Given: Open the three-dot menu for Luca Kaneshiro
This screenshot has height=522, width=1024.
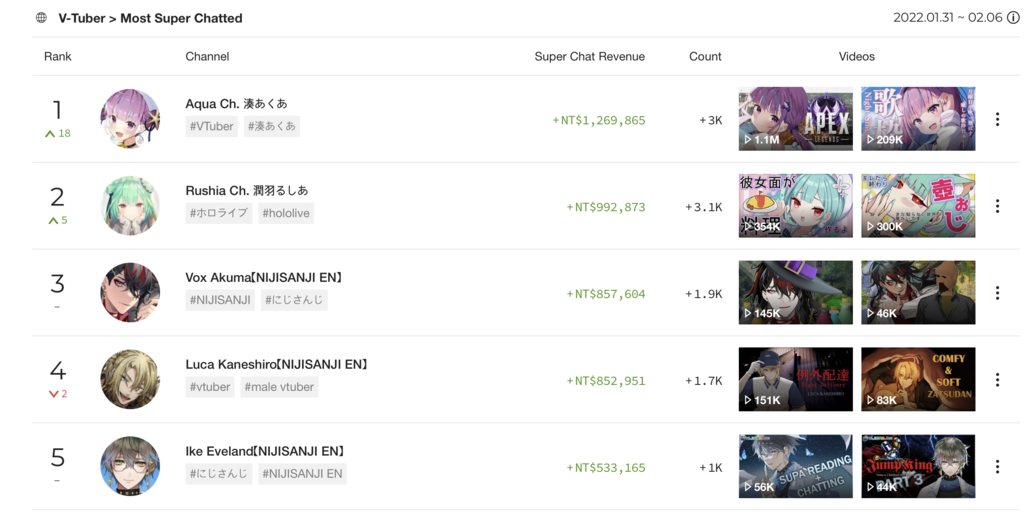Looking at the screenshot, I should (997, 380).
